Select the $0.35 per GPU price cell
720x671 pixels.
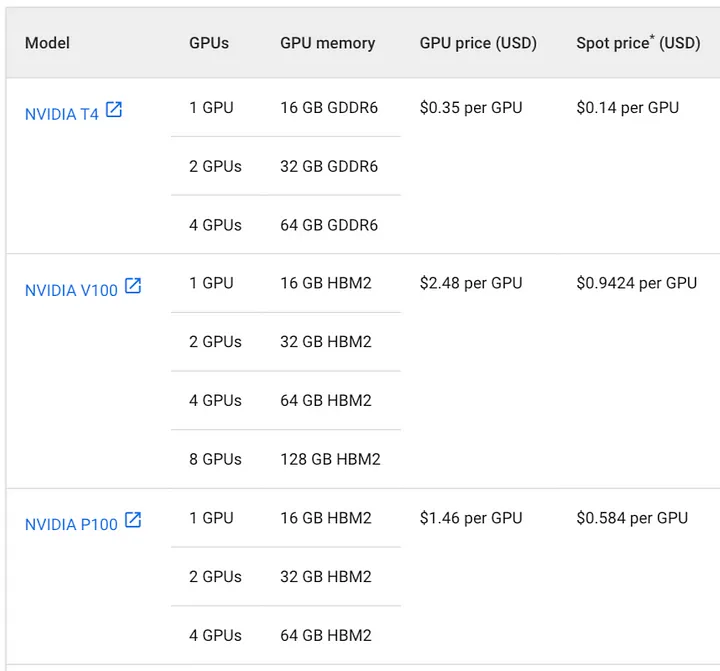point(471,107)
